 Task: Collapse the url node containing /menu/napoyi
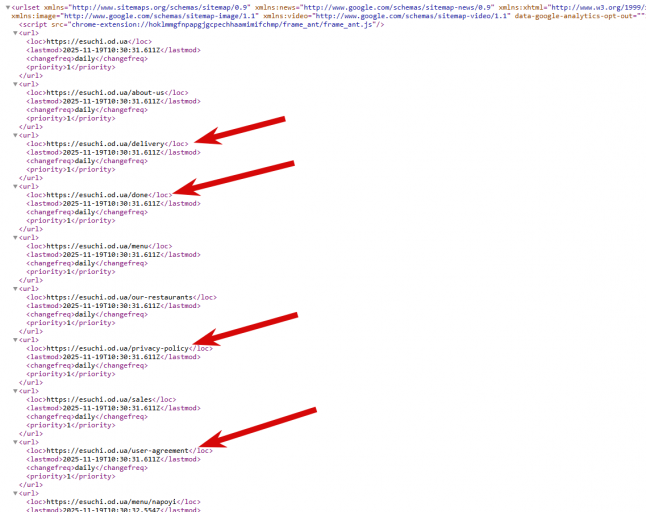15,493
